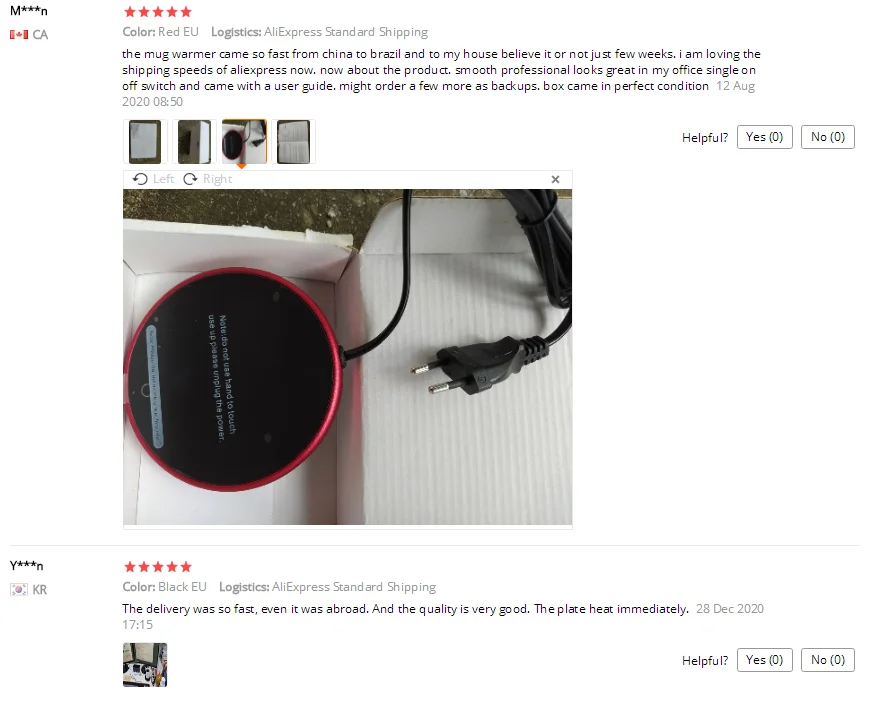Open the thumbnail in Y***n's review

point(145,665)
